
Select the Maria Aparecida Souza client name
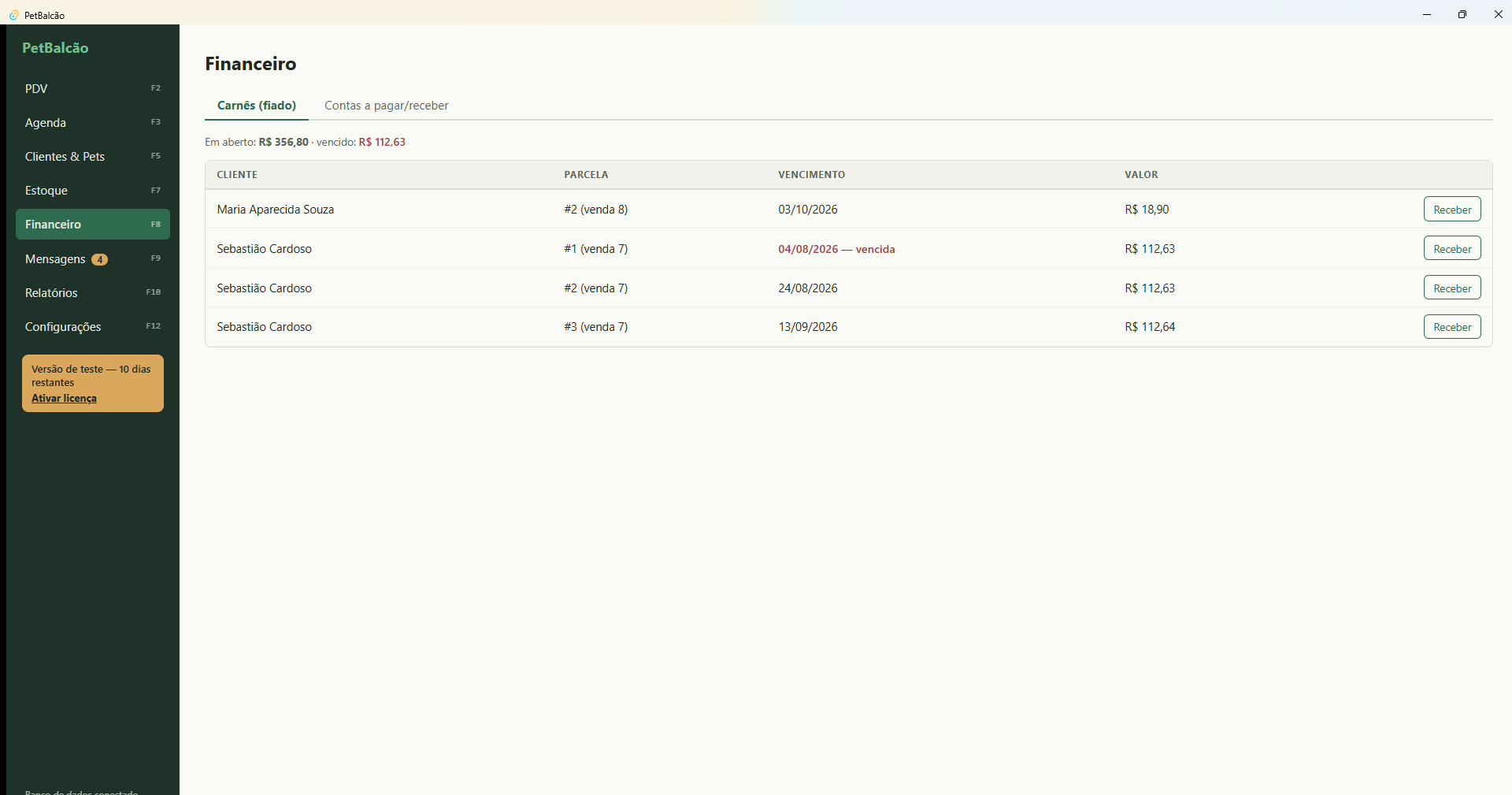click(276, 210)
